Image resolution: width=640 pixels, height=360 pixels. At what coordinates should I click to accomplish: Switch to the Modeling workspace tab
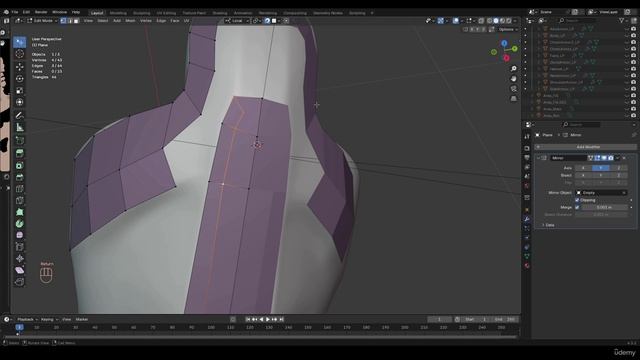pyautogui.click(x=118, y=13)
